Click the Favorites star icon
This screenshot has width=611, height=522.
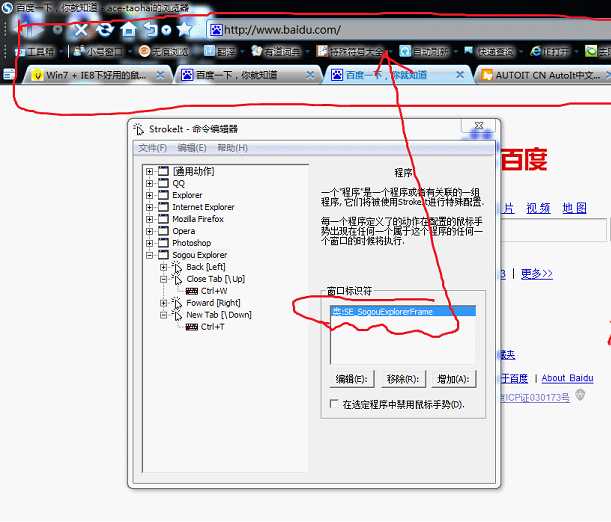click(184, 29)
